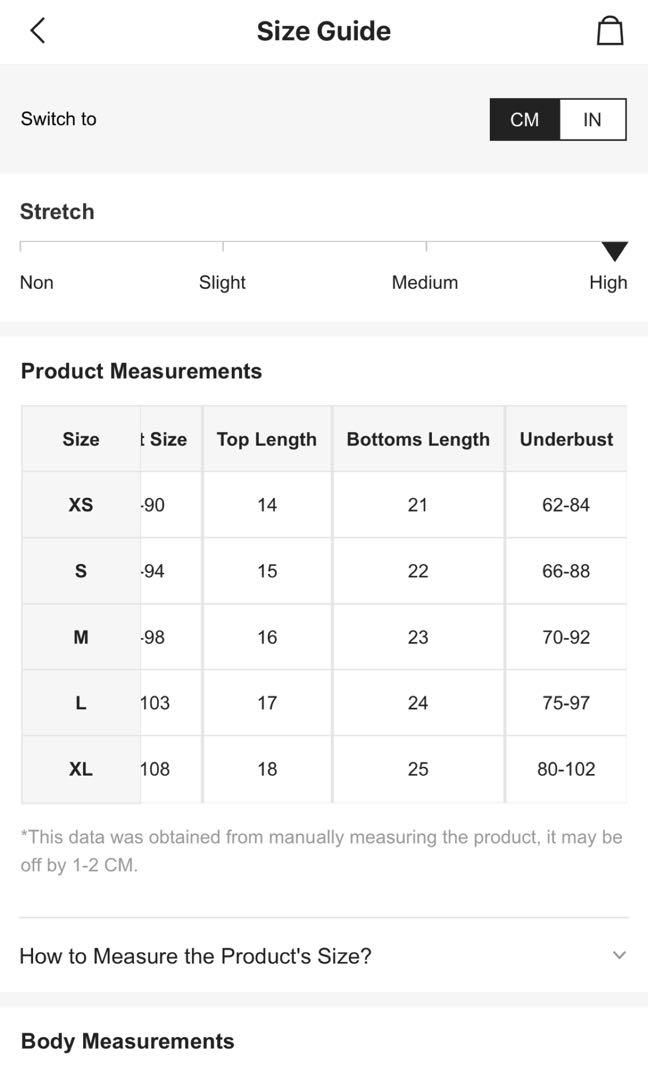This screenshot has width=648, height=1080.
Task: Click the Underbust column header
Action: coord(566,439)
